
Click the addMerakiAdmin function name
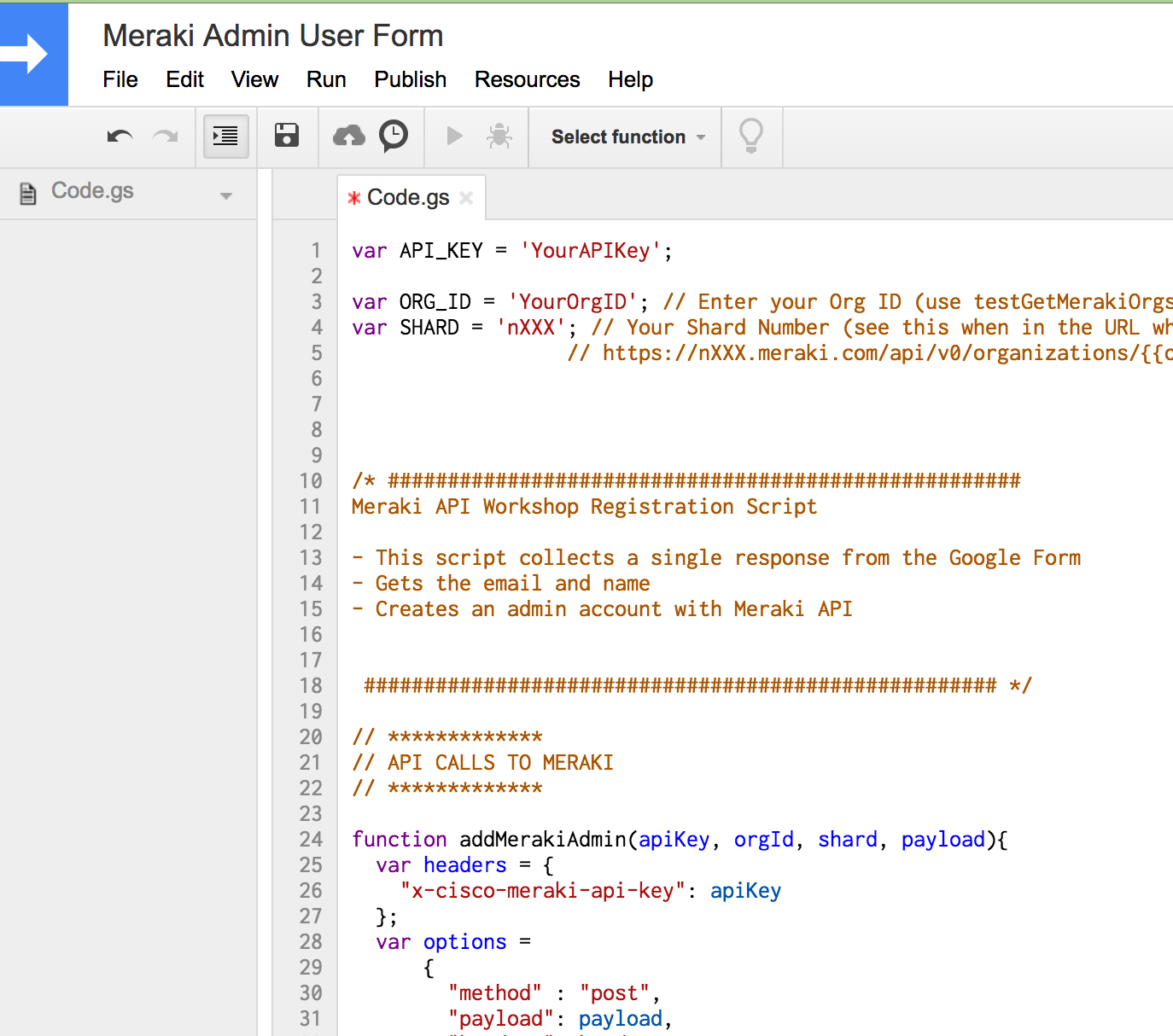[543, 840]
